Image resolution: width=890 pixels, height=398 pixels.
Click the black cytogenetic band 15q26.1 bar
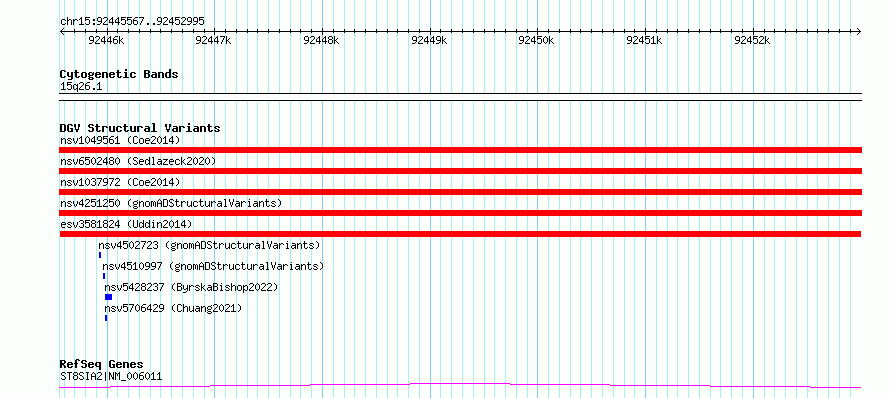460,97
